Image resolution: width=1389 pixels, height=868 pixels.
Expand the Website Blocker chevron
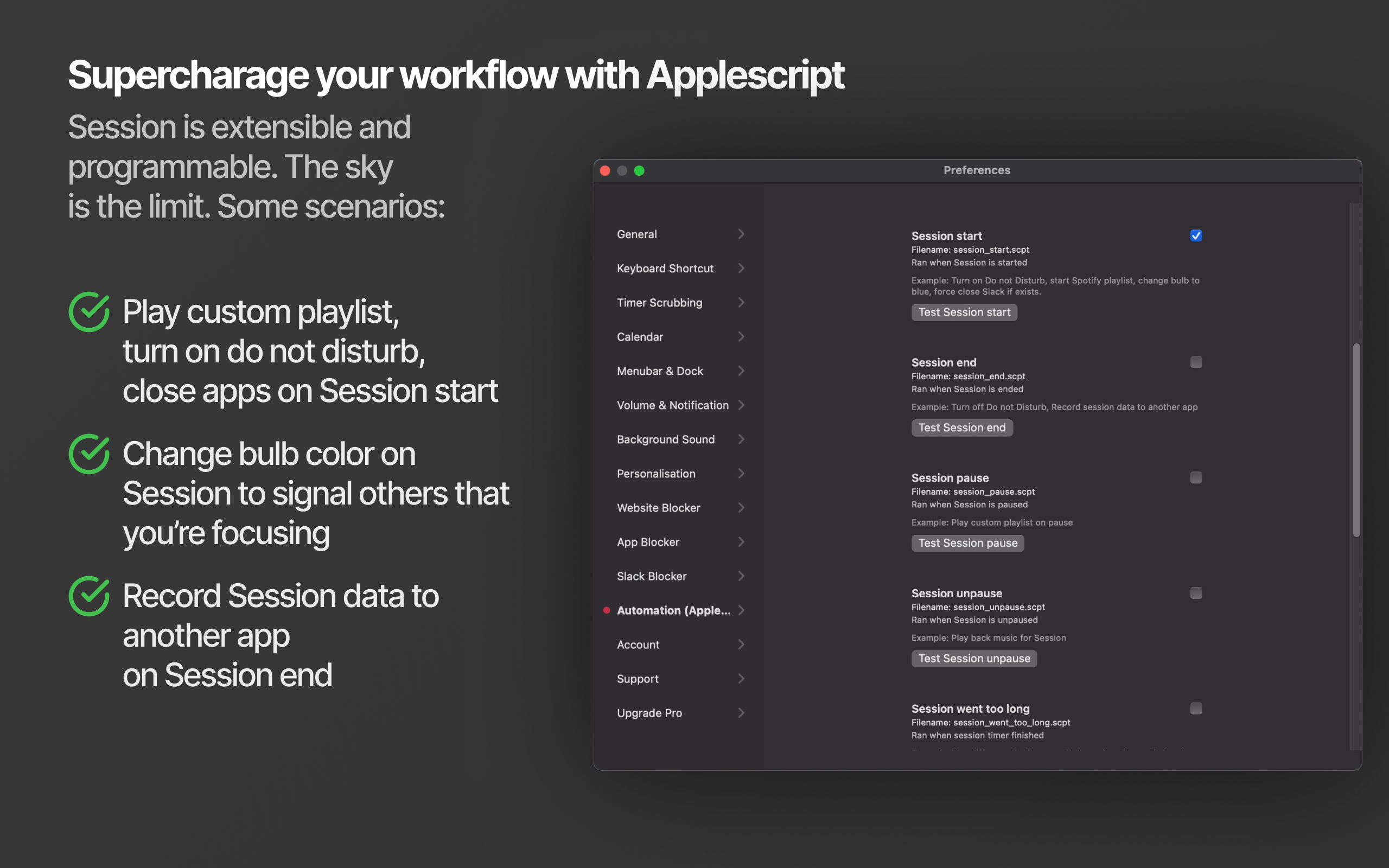coord(741,507)
